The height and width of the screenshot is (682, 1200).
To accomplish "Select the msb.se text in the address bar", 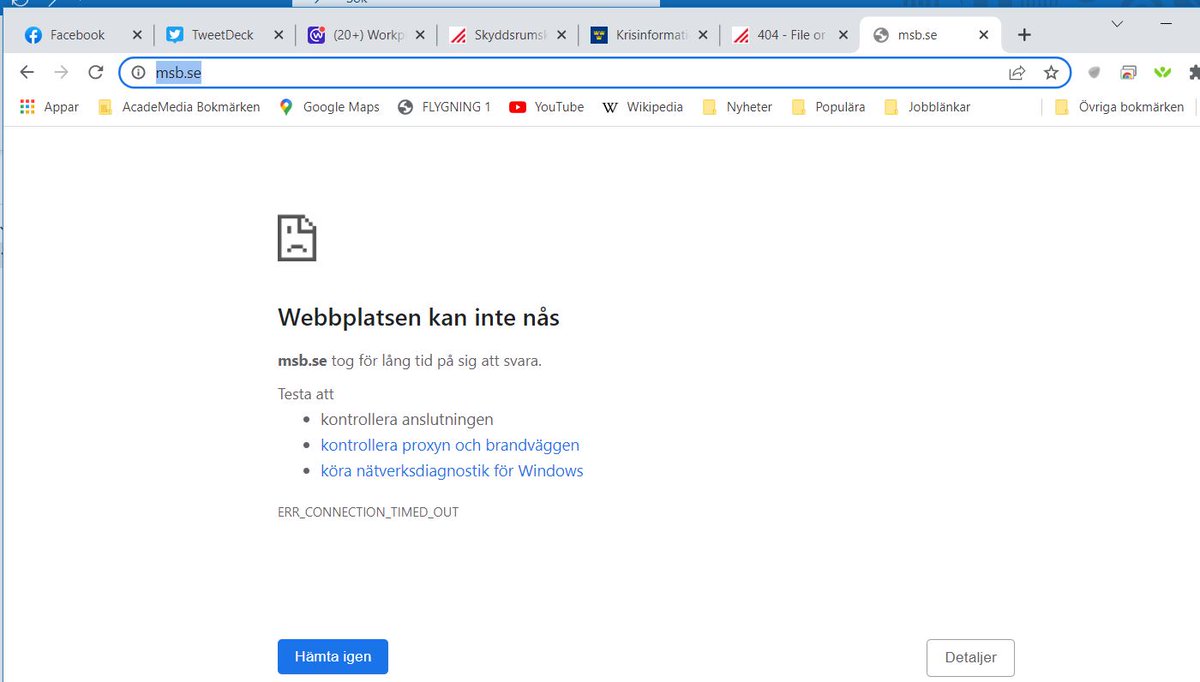I will (180, 72).
